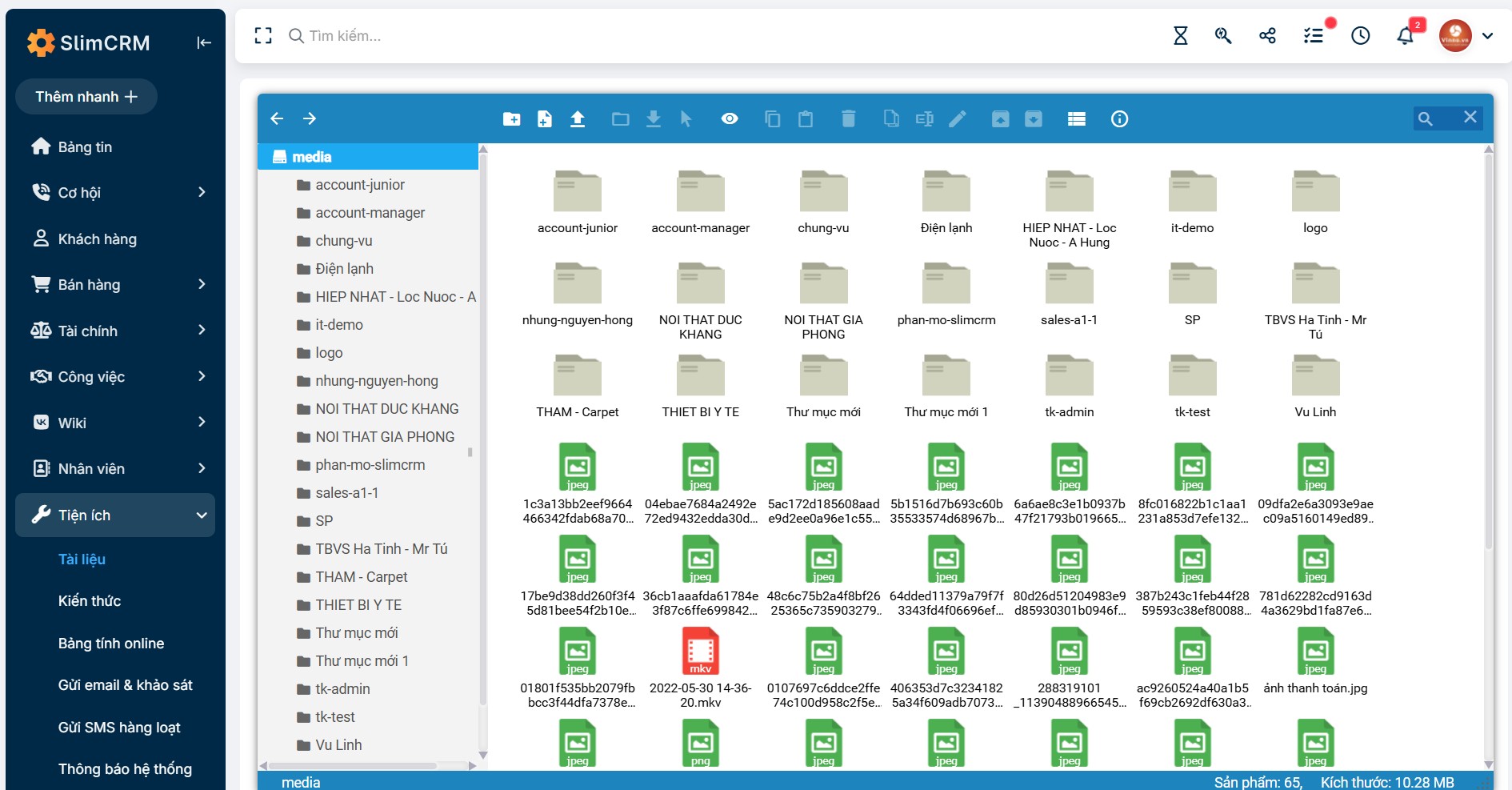The image size is (1512, 790).
Task: Select the 2022-05-30 14-36-20.mkv video file
Action: pyautogui.click(x=701, y=669)
